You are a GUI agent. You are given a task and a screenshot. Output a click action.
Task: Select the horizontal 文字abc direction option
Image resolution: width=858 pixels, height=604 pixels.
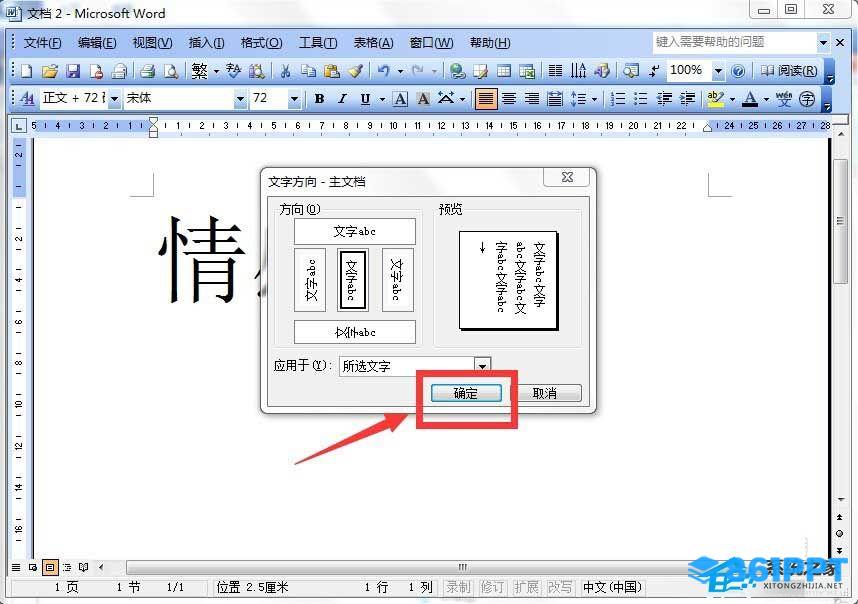pos(355,231)
